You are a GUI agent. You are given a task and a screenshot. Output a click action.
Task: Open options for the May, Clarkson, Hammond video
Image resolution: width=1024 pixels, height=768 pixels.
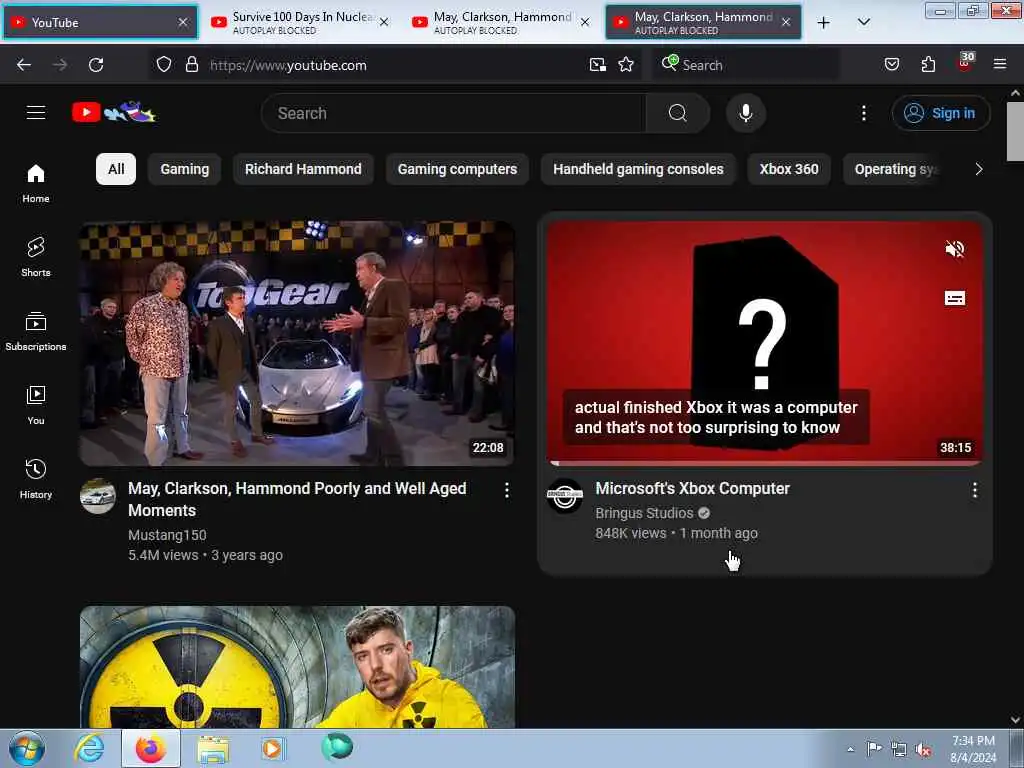pos(507,490)
